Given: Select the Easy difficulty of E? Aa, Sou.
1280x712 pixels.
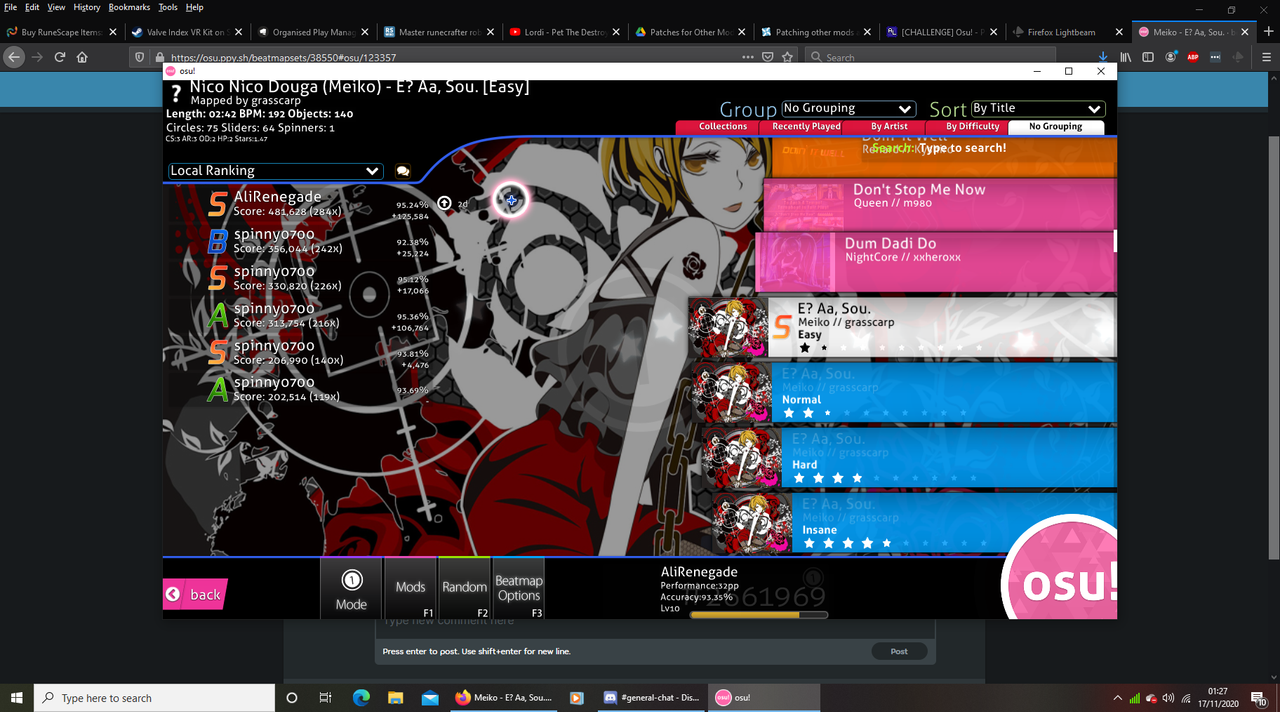Looking at the screenshot, I should click(902, 327).
